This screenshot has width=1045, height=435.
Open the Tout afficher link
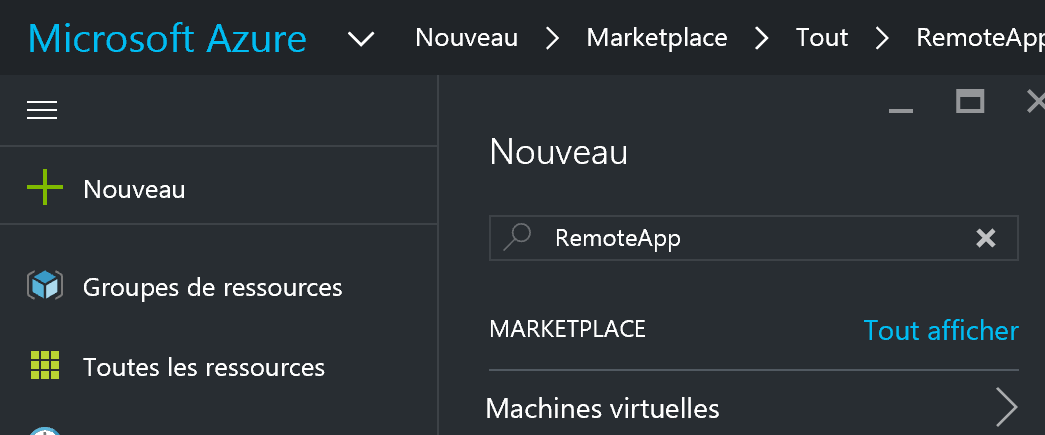point(941,330)
